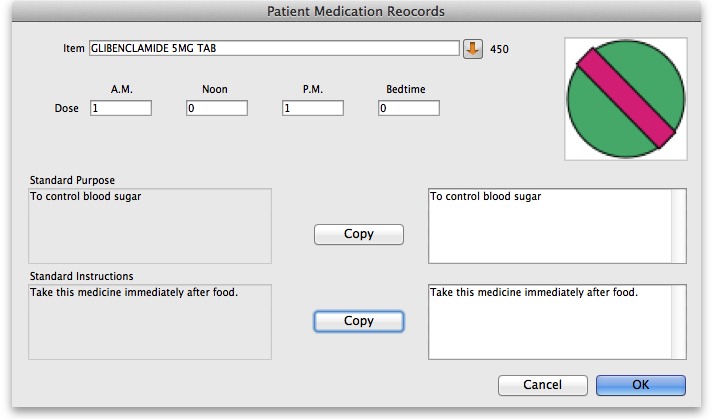Click the Standard Instructions text box
Viewport: 713px width, 419px height.
(150, 322)
